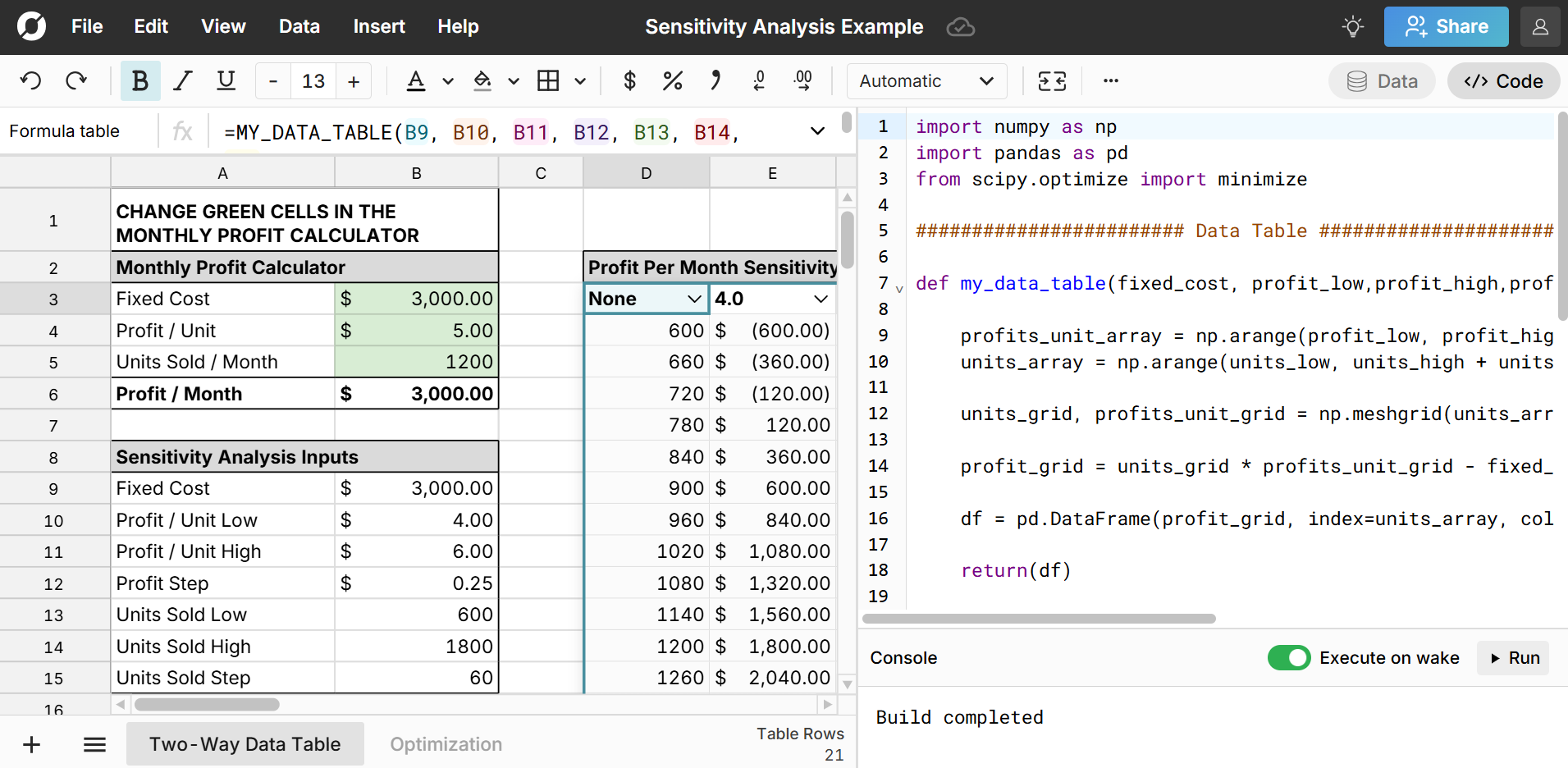Click the lightbulb tips icon
Image resolution: width=1568 pixels, height=768 pixels.
tap(1351, 26)
